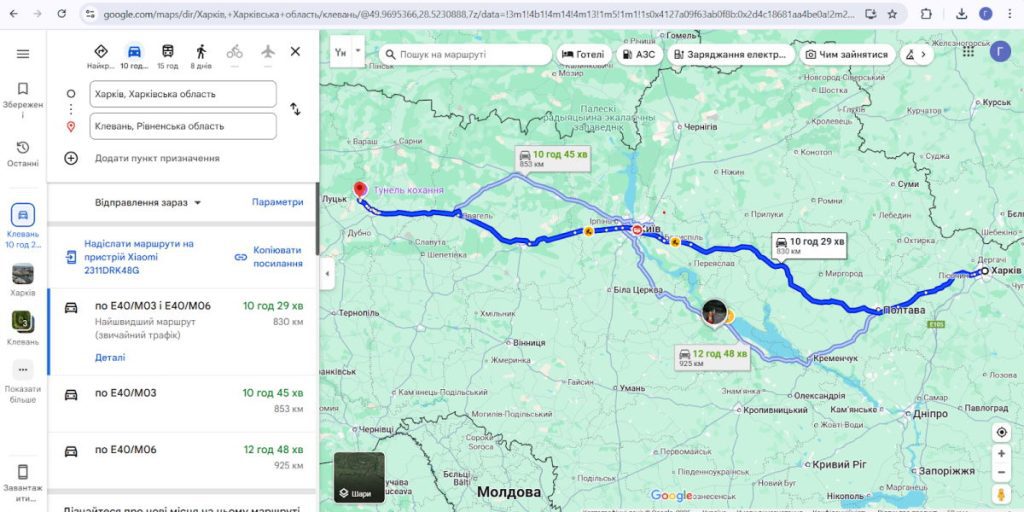Open Saved places (Збережені)
1024x512 pixels.
[x=23, y=99]
